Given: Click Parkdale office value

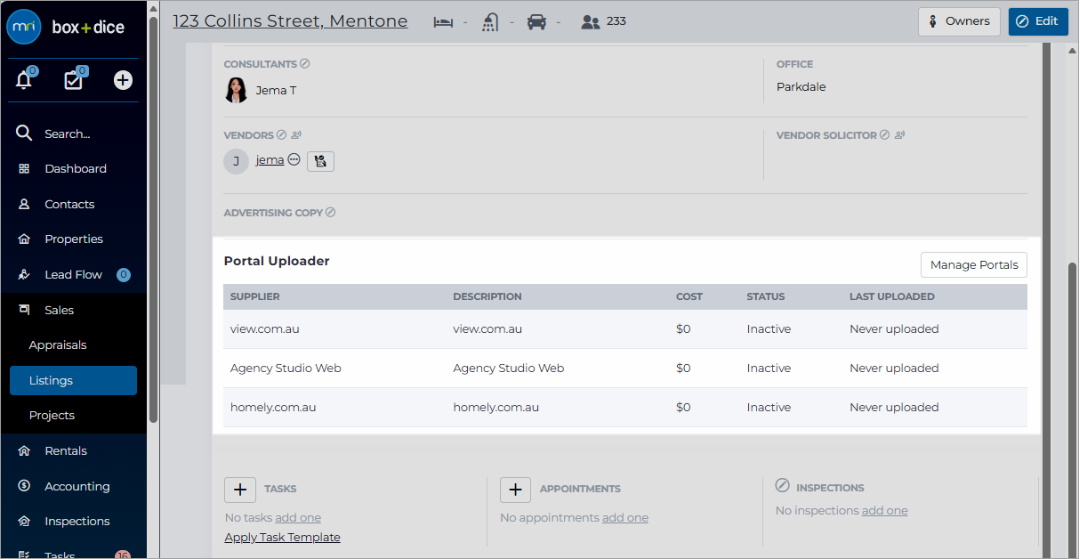Looking at the screenshot, I should point(801,87).
